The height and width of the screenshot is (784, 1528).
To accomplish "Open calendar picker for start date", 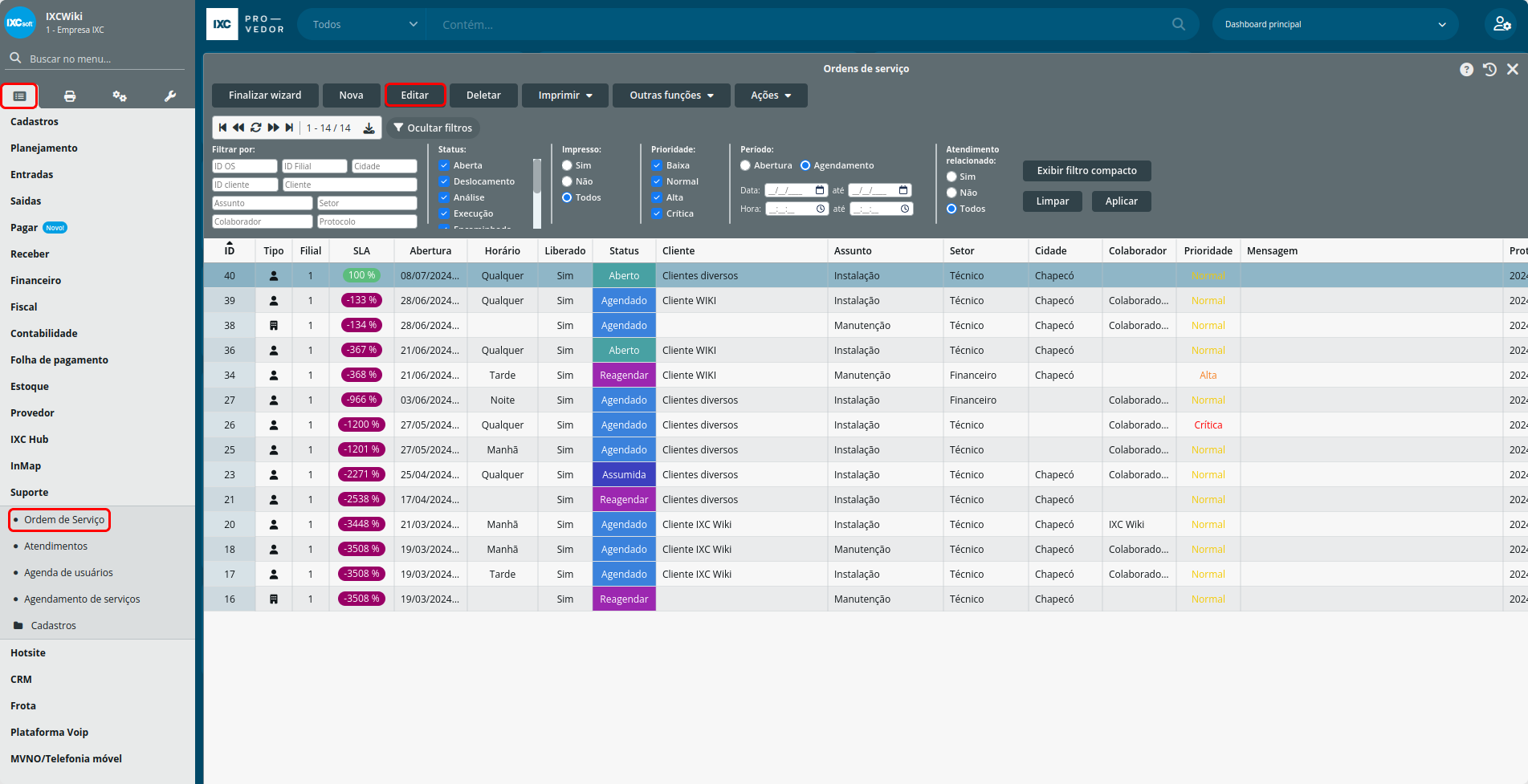I will click(x=820, y=190).
